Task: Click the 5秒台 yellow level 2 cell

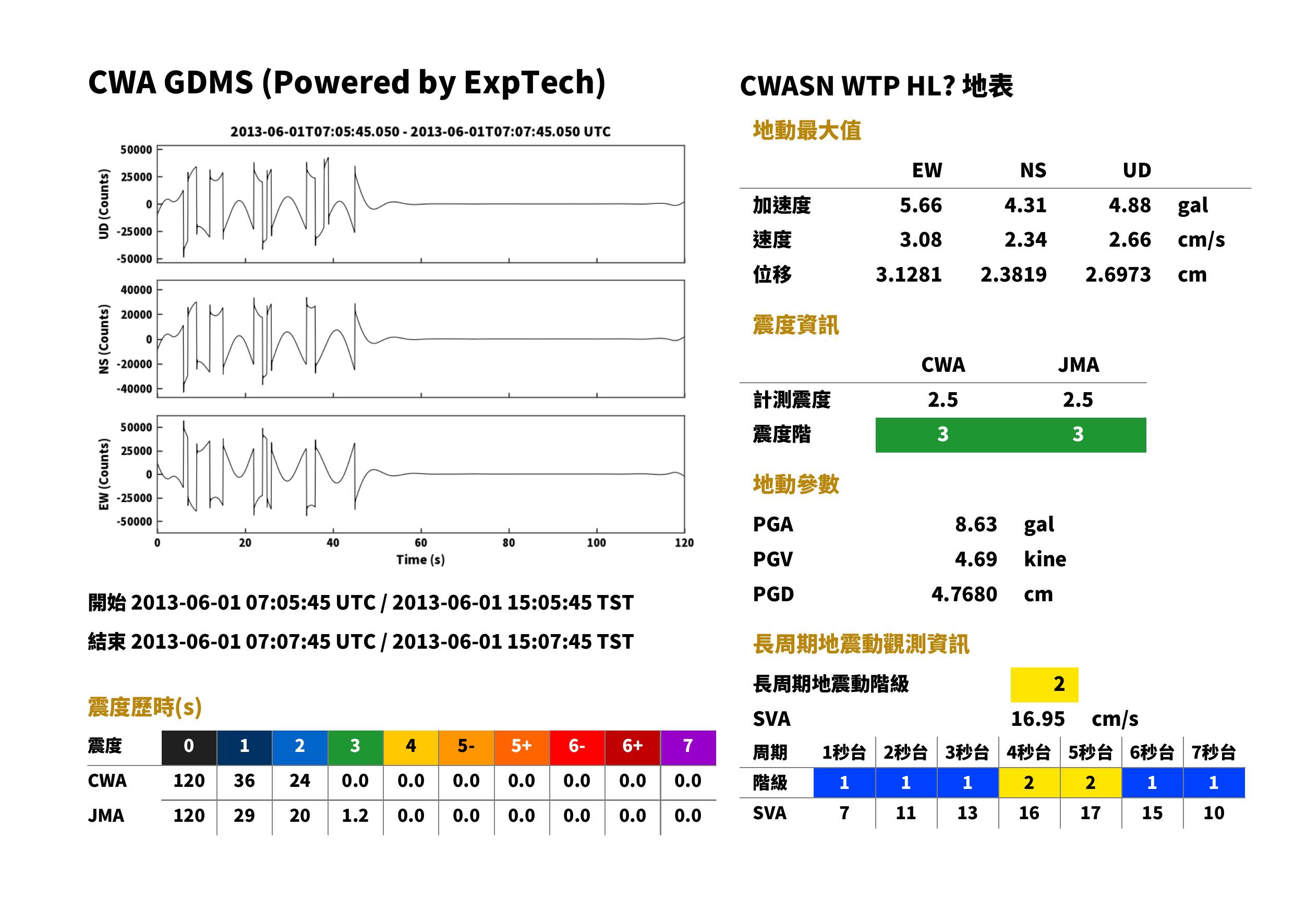Action: (1090, 782)
